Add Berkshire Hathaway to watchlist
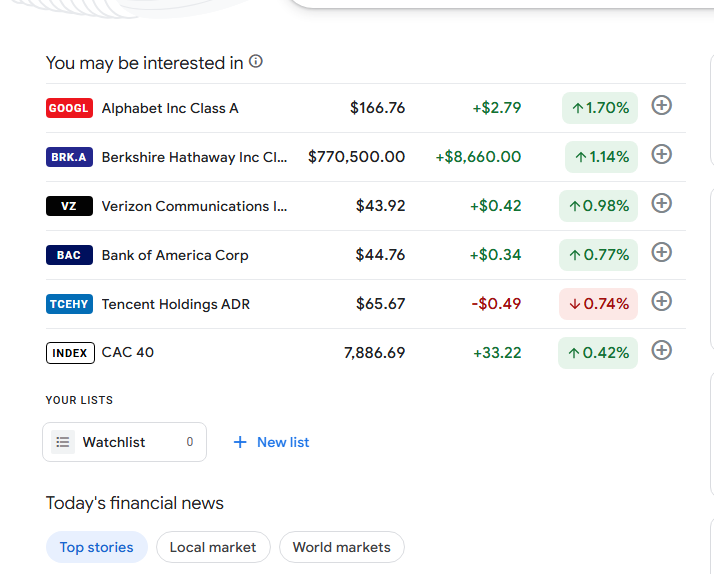 click(661, 154)
